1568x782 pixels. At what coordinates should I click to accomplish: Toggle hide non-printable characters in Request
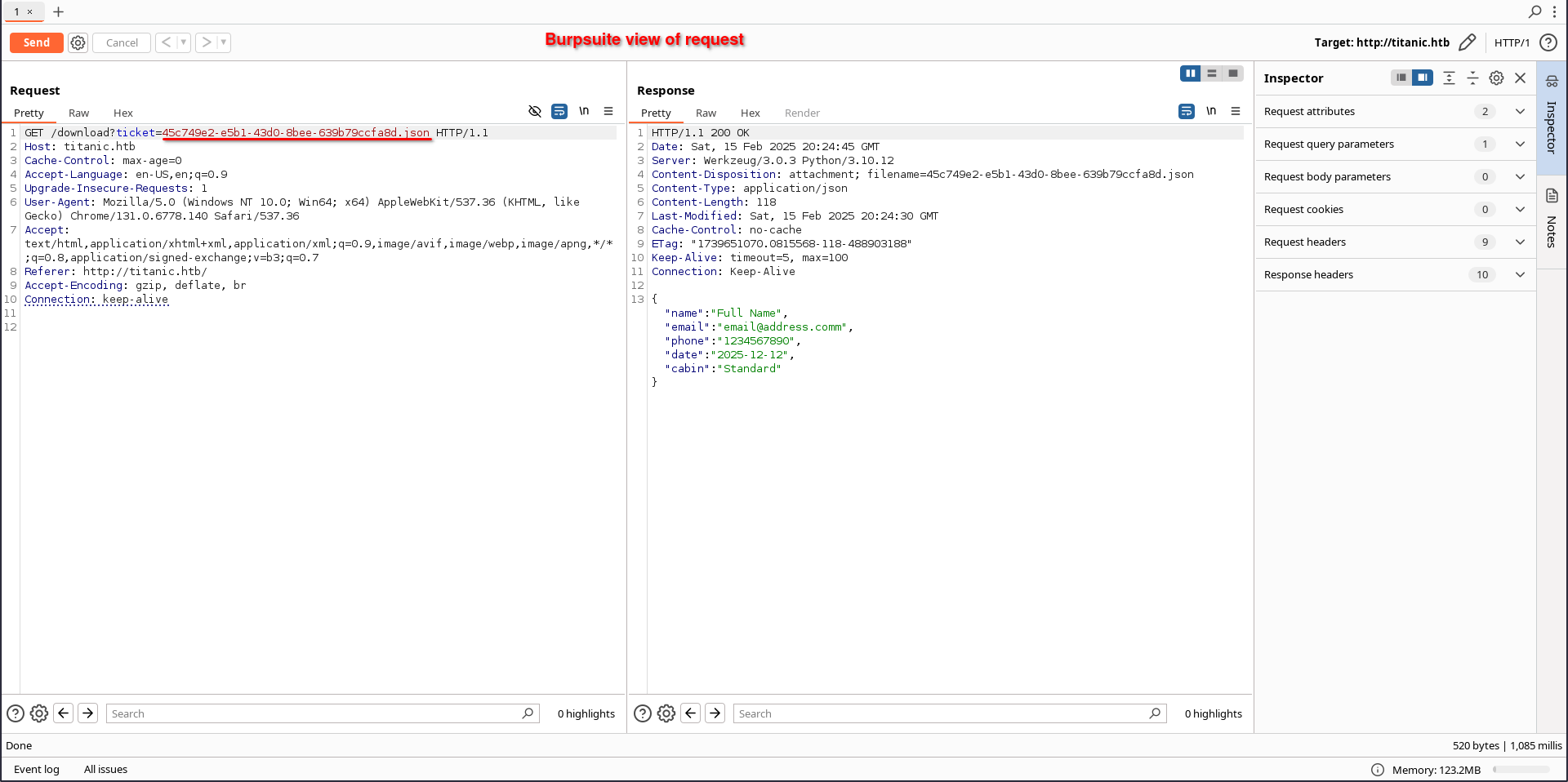click(x=535, y=111)
